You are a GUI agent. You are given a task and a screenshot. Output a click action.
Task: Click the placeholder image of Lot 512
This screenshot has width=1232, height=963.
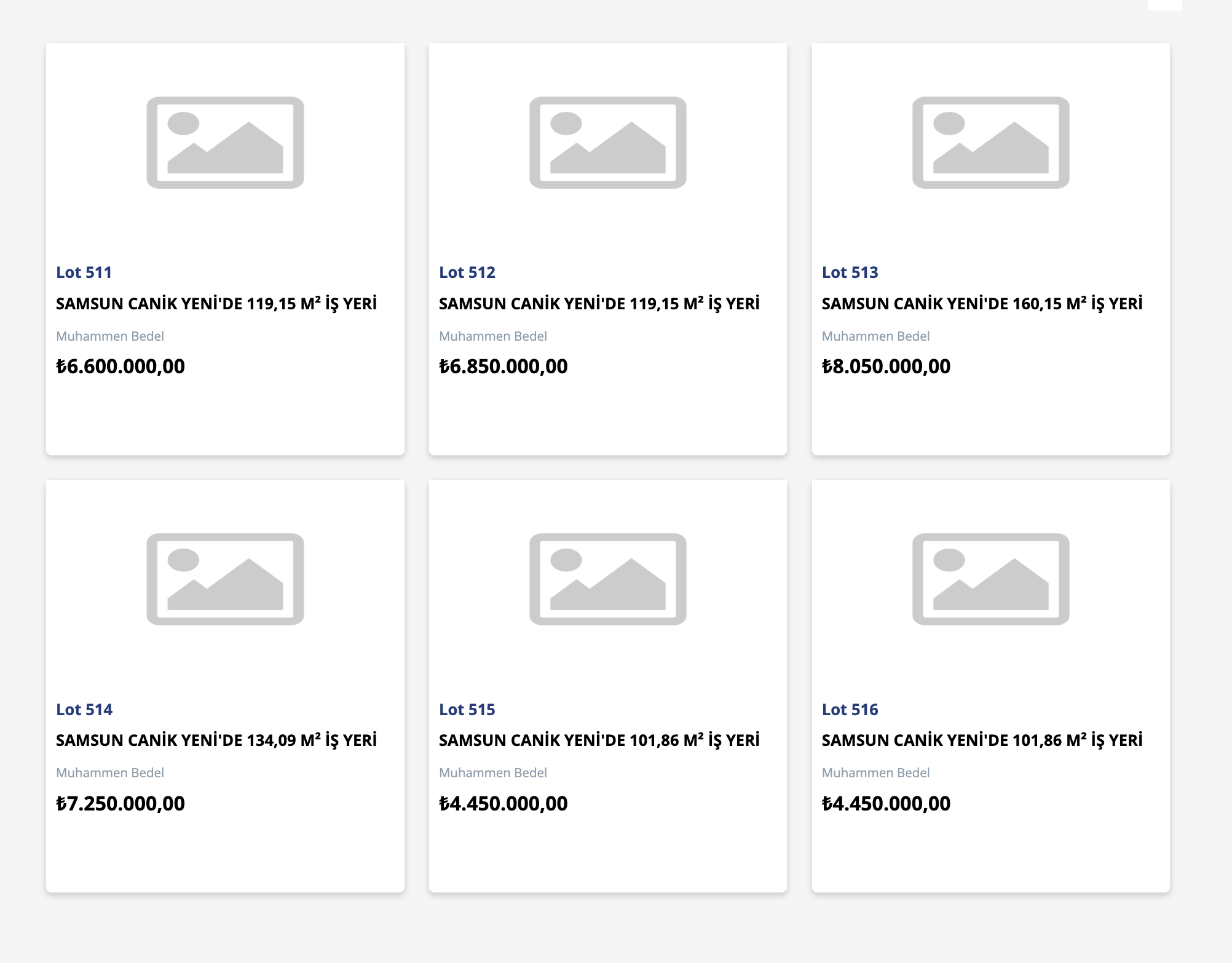607,143
